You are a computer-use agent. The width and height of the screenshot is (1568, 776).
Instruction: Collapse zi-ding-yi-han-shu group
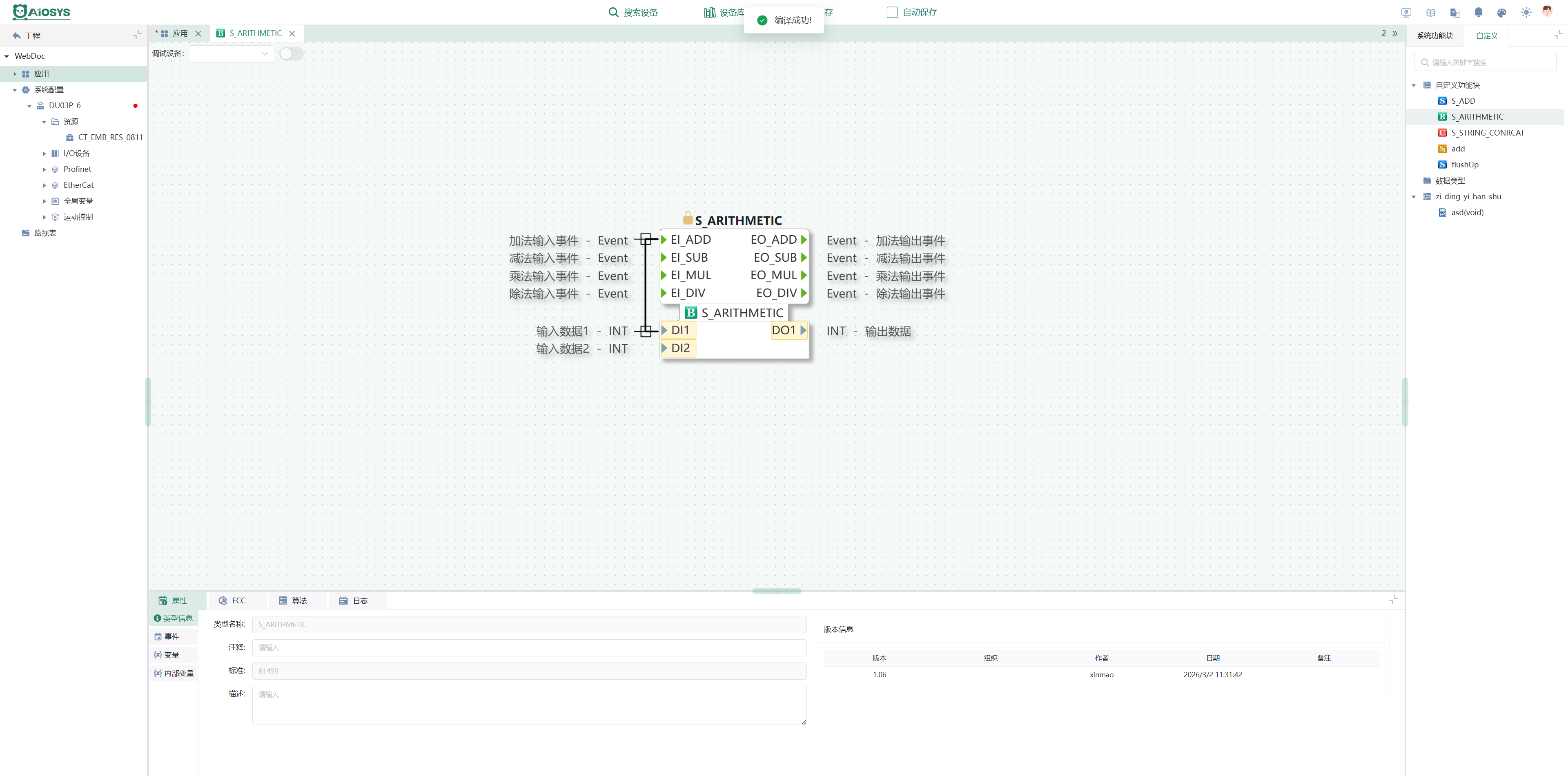tap(1414, 197)
